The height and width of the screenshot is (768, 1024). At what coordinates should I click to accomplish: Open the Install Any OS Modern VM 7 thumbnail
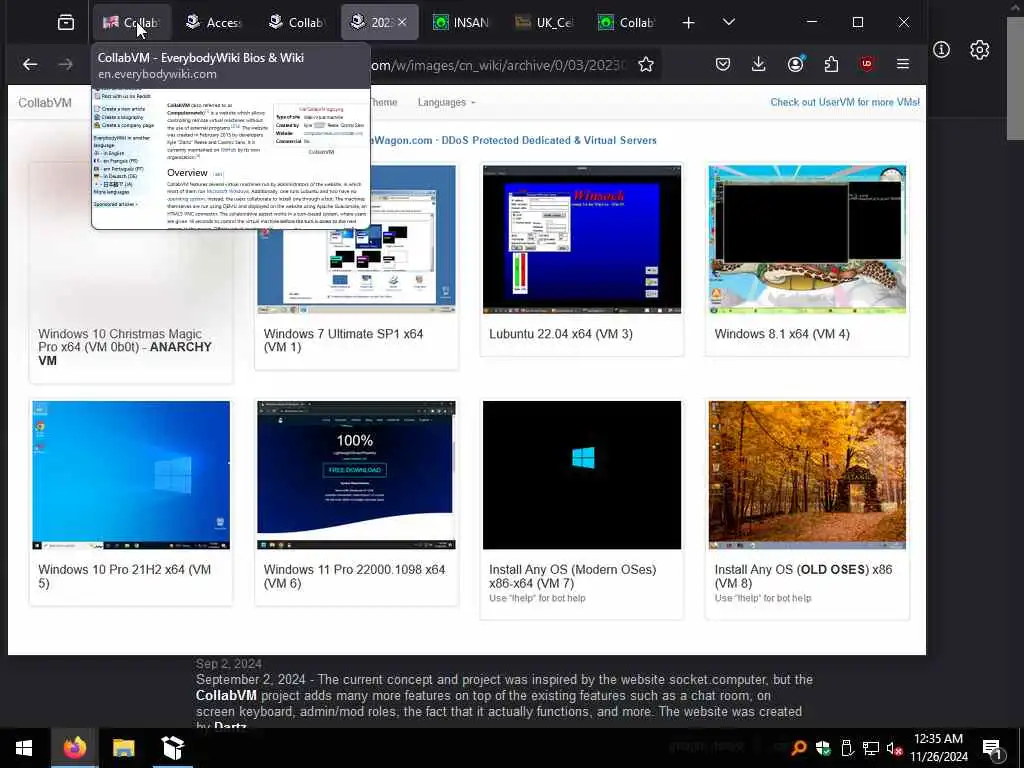click(582, 475)
